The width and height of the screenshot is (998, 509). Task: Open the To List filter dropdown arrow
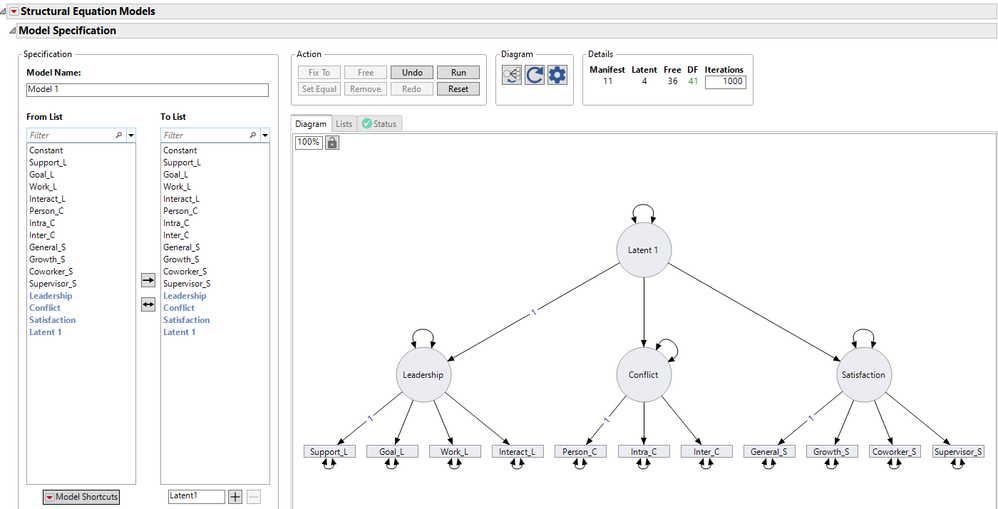click(x=265, y=135)
